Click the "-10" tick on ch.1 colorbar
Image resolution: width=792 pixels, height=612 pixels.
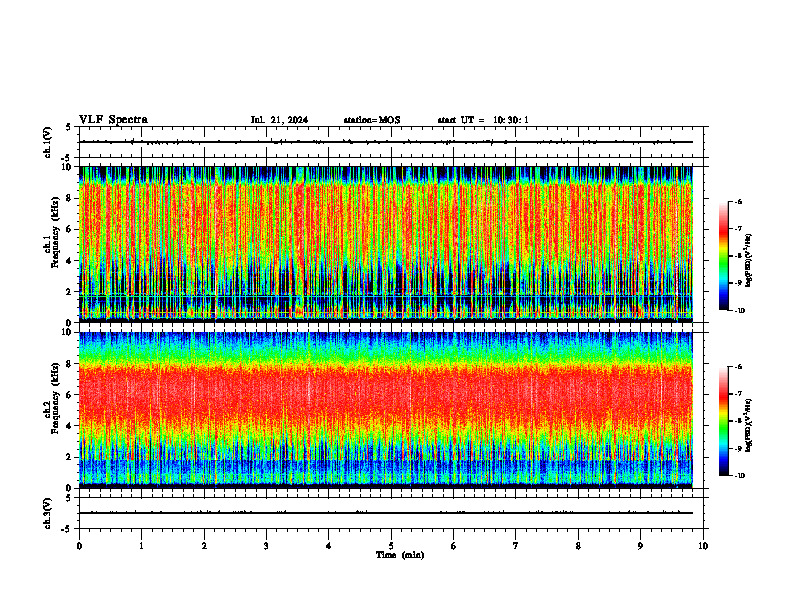(739, 311)
